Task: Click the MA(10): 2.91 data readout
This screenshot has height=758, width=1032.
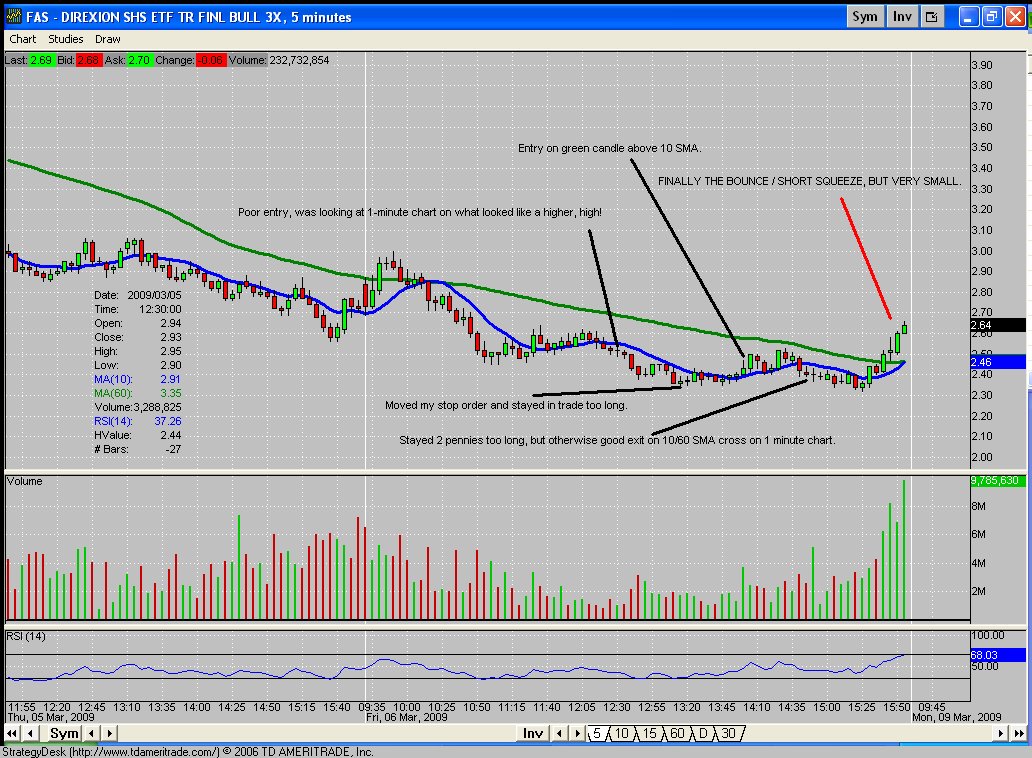Action: [138, 379]
